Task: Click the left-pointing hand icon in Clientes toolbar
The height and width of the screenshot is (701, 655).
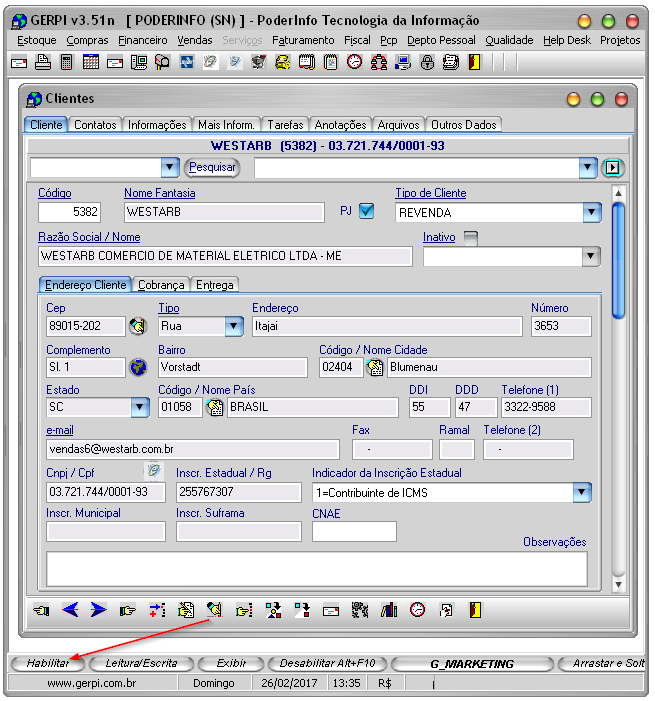Action: pyautogui.click(x=41, y=610)
